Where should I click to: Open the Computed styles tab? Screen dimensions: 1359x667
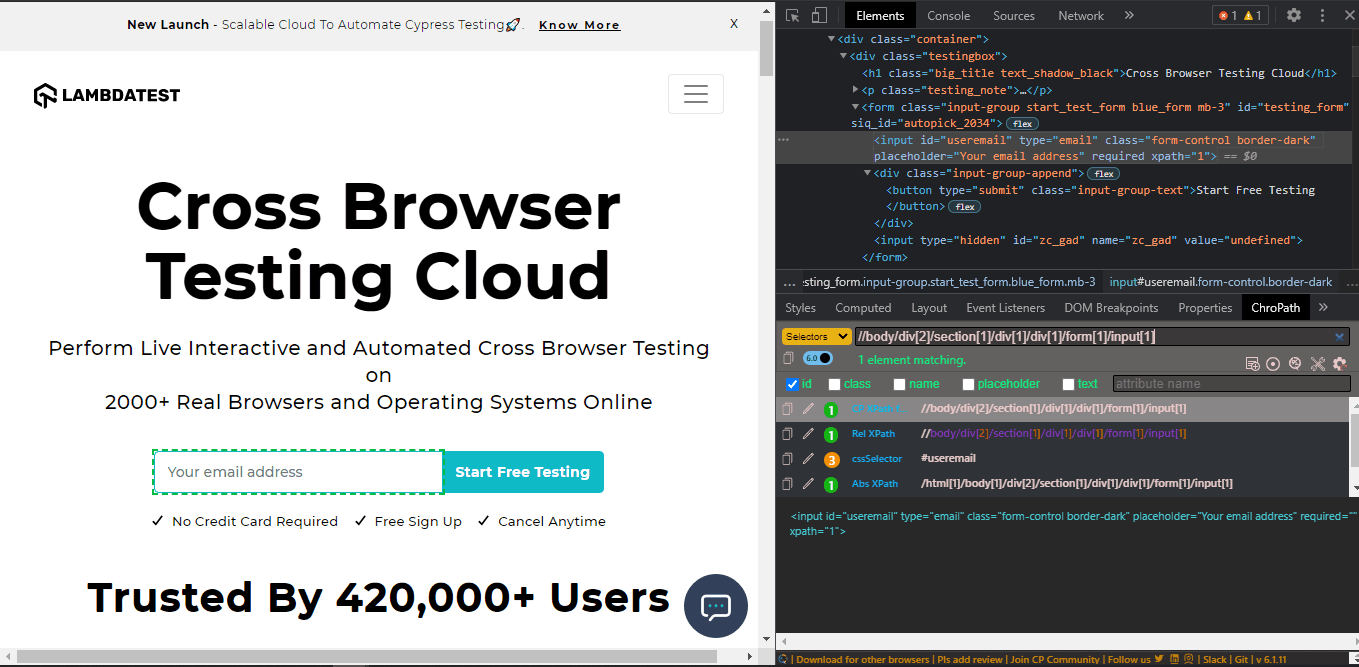863,308
